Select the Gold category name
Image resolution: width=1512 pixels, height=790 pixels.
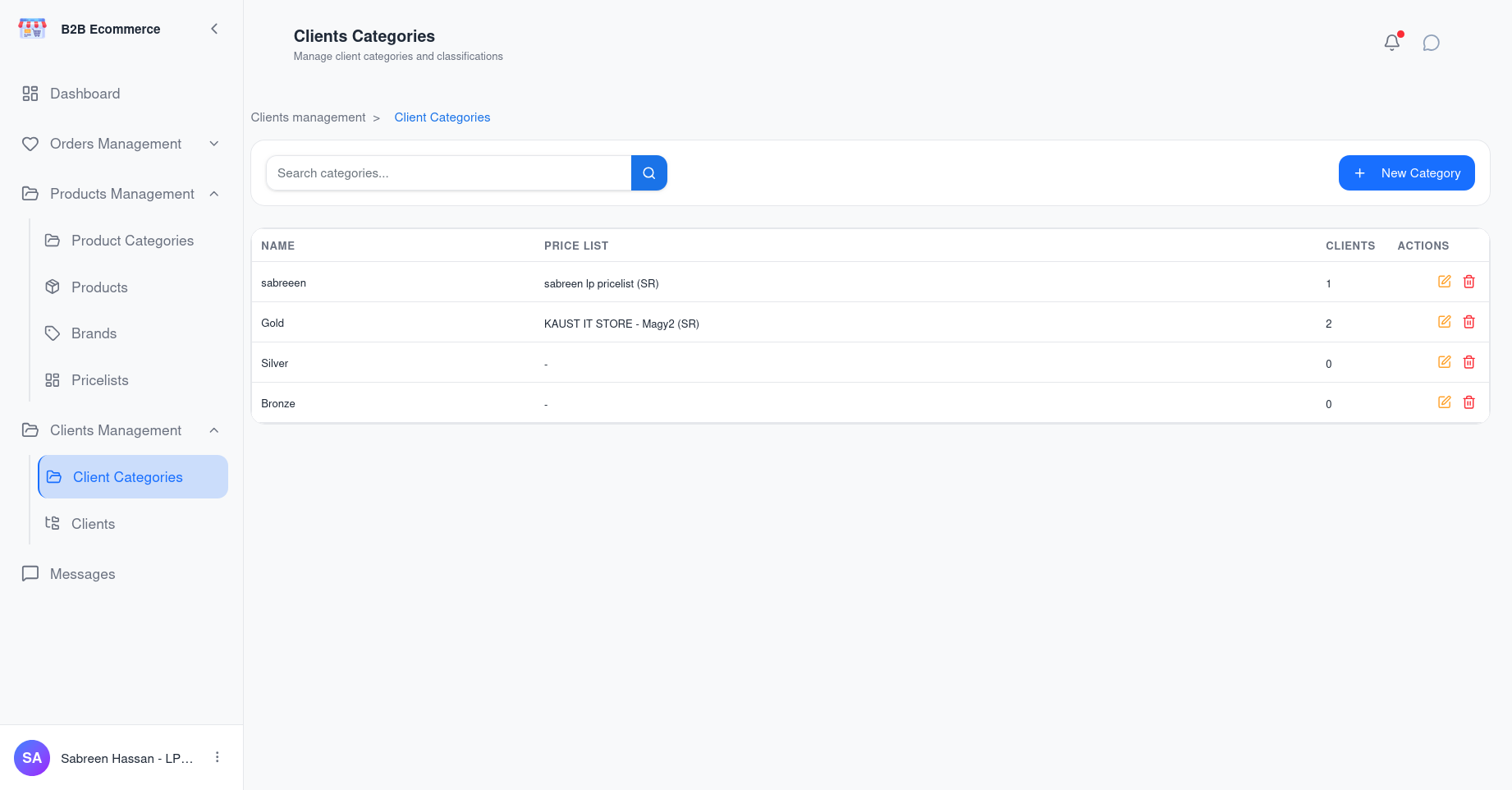pos(273,324)
